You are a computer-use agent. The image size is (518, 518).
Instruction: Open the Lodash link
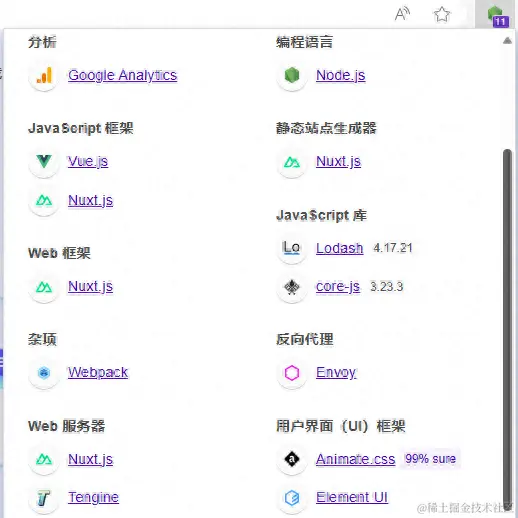coord(339,248)
